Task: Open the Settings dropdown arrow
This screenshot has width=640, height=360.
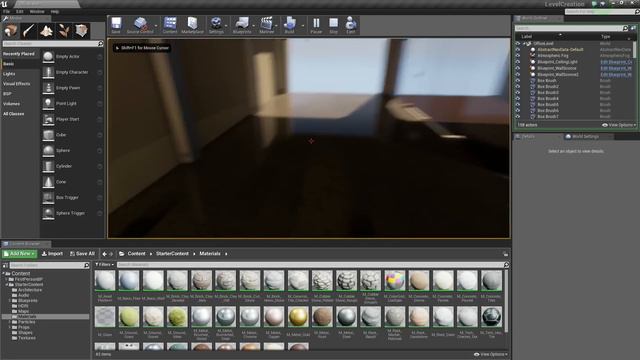Action: coord(226,26)
